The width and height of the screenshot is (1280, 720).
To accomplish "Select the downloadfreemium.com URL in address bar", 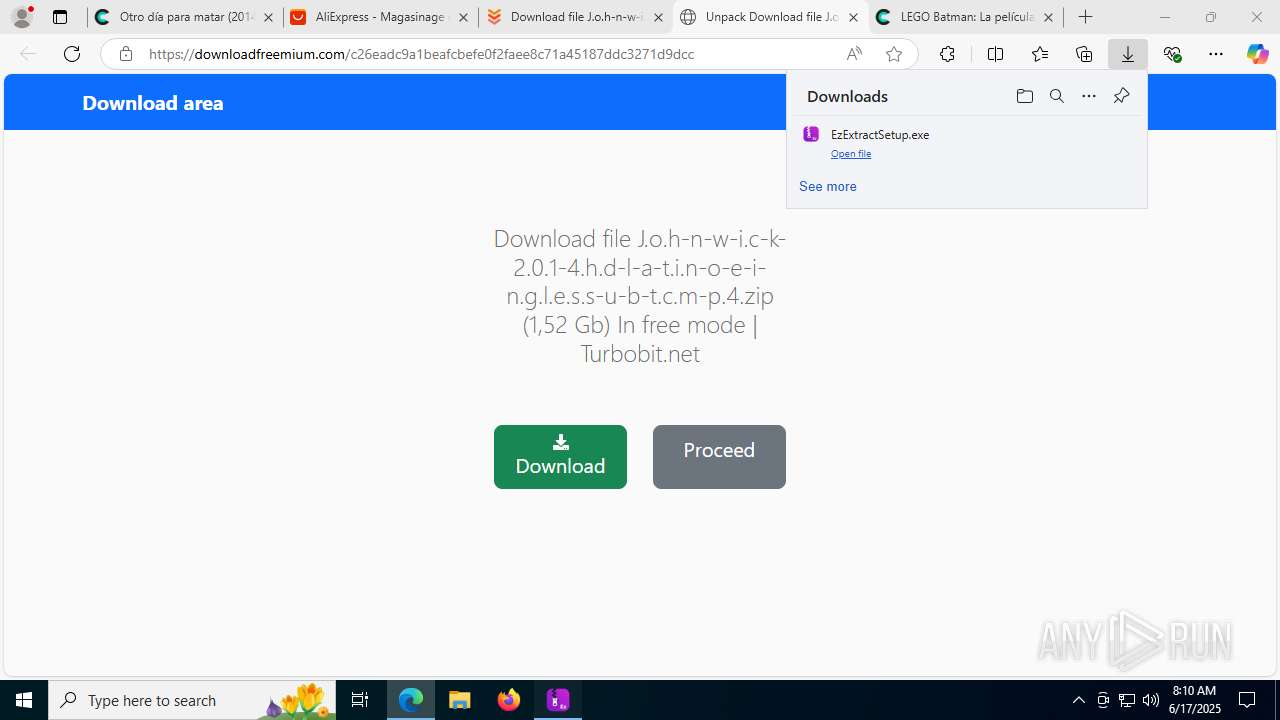I will pyautogui.click(x=421, y=54).
